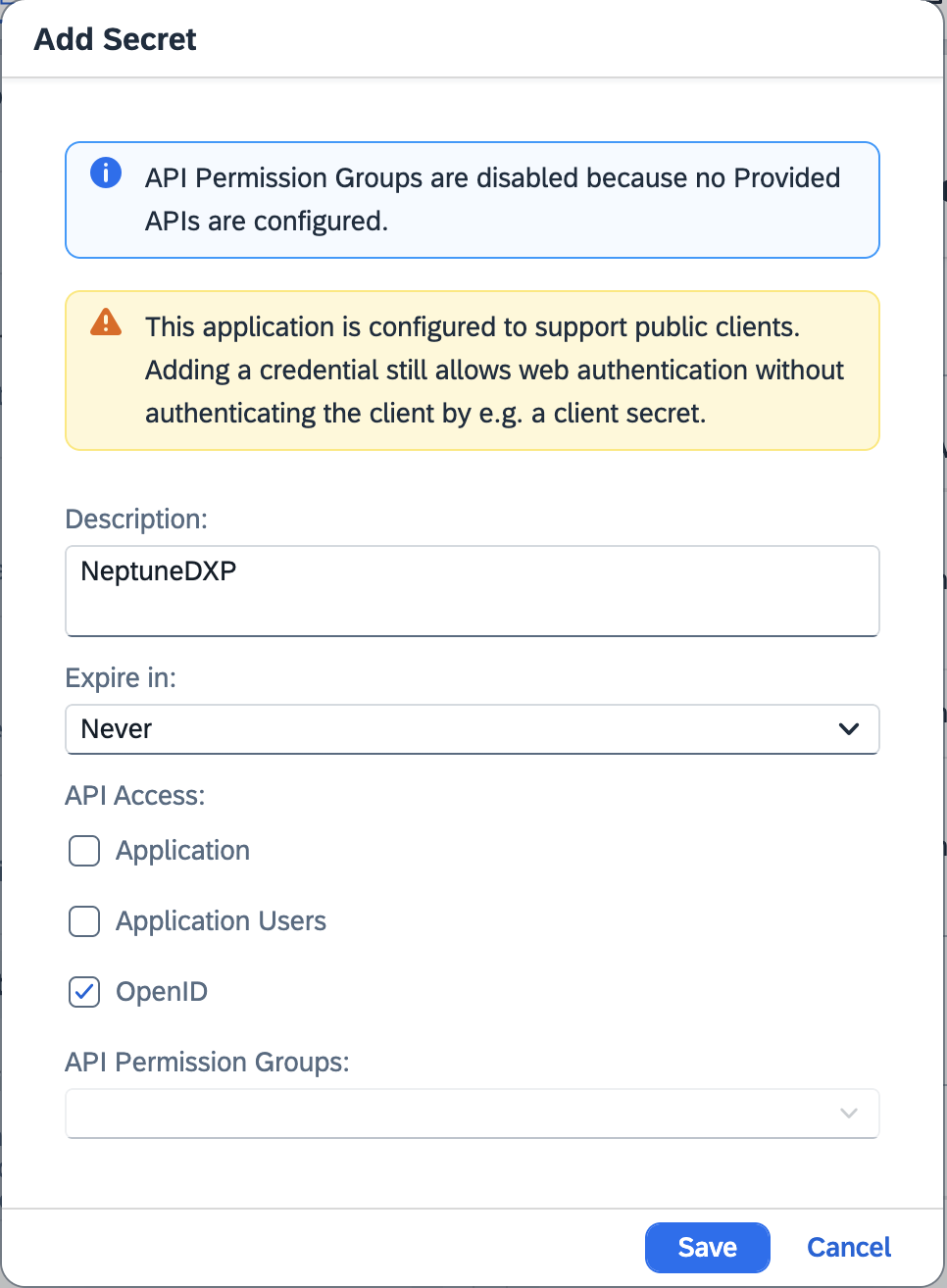The image size is (947, 1288).
Task: Select the NeptuneDXP text in Description
Action: point(158,571)
